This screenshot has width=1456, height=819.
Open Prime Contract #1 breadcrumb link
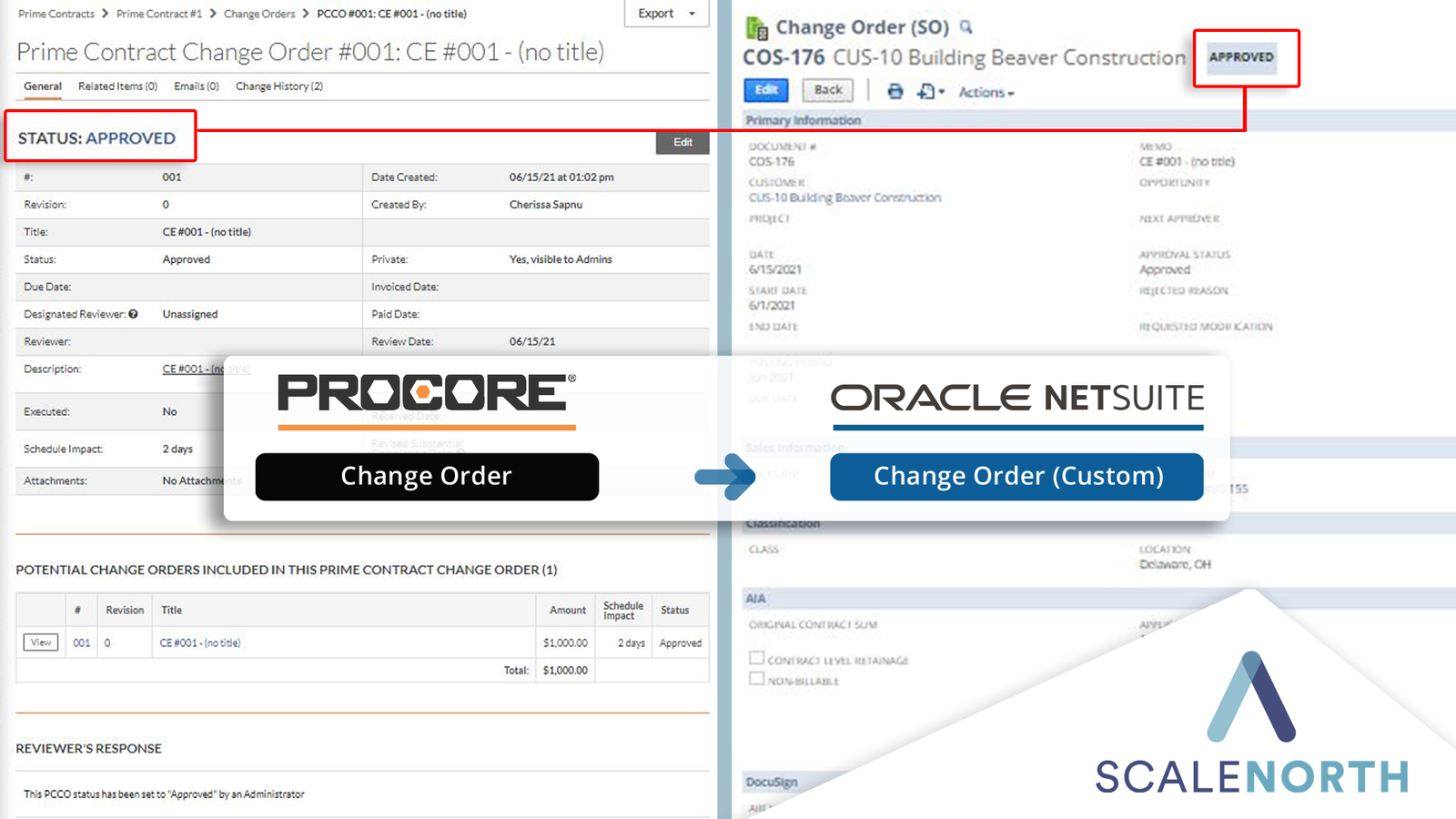[159, 14]
